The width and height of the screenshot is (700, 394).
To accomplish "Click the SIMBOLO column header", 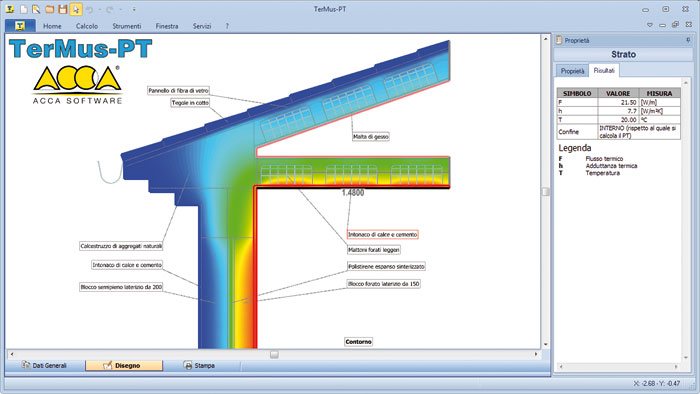I will coord(577,93).
